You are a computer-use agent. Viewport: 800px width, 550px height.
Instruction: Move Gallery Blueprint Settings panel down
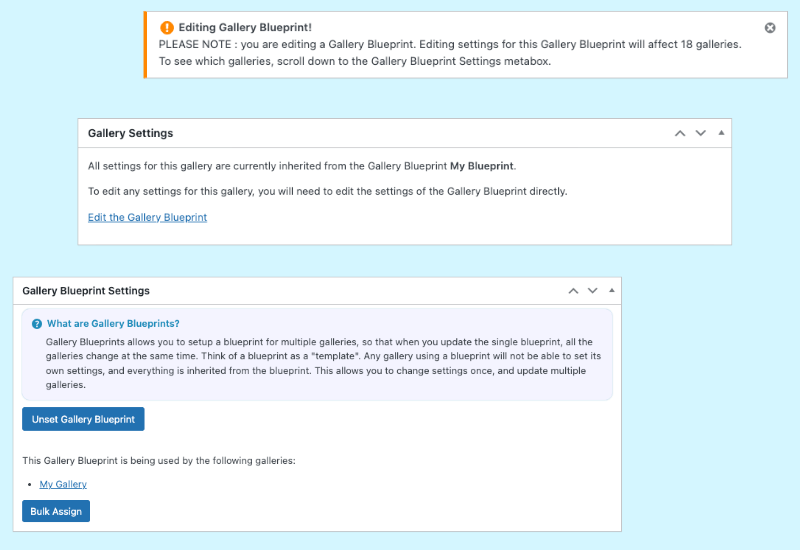[593, 291]
